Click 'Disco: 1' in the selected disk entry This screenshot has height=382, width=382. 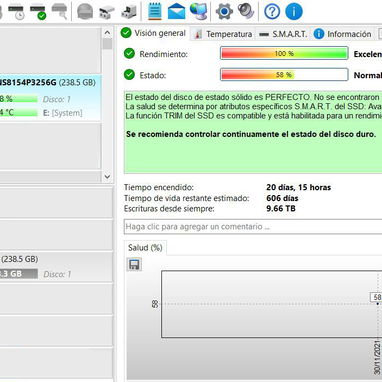(57, 99)
